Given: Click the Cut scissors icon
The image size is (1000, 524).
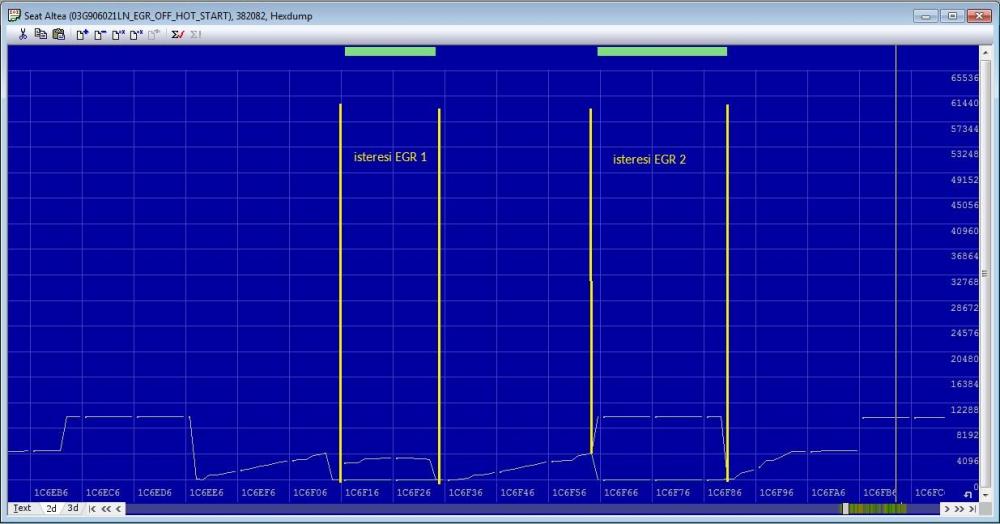Looking at the screenshot, I should pyautogui.click(x=23, y=34).
